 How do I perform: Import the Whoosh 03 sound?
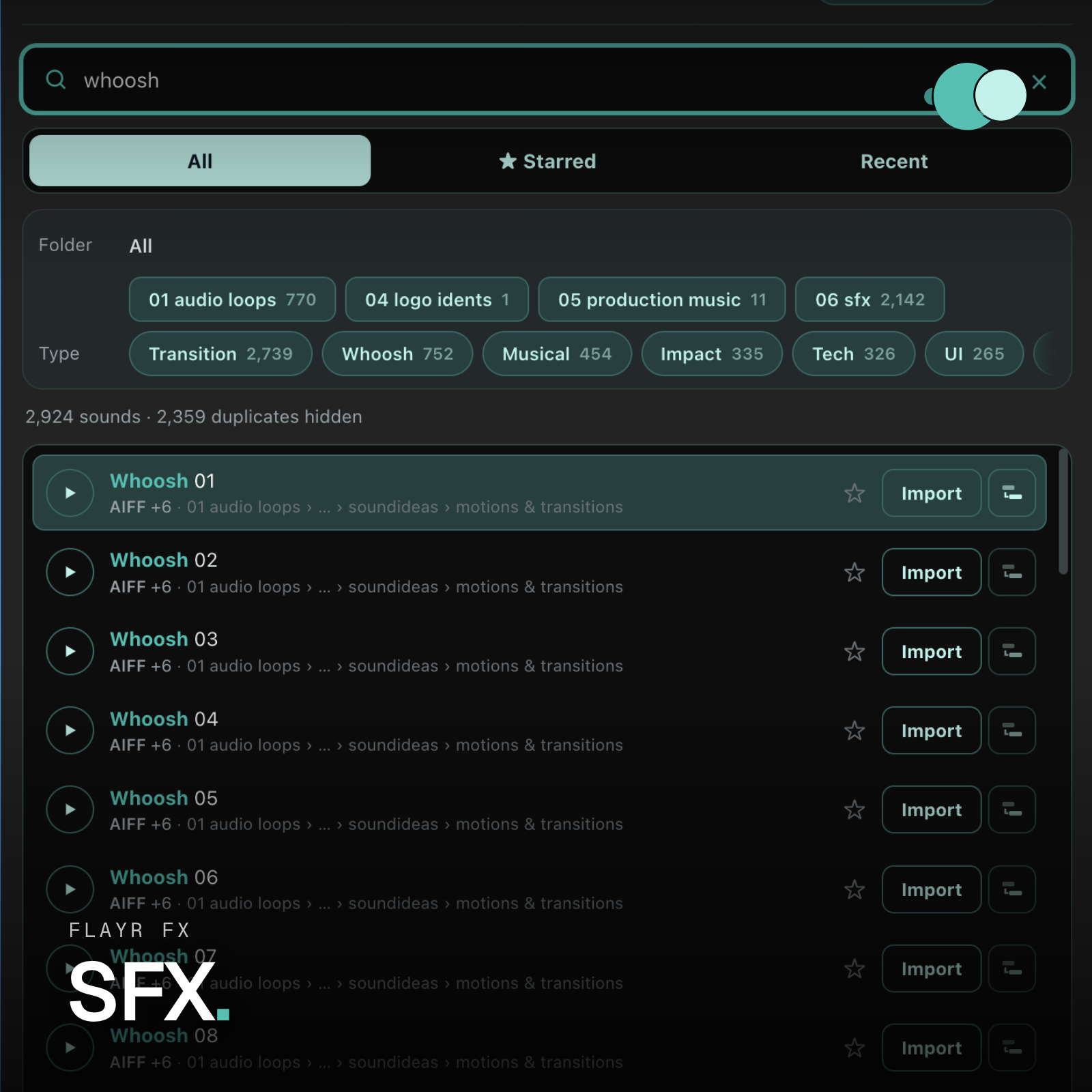[x=932, y=651]
